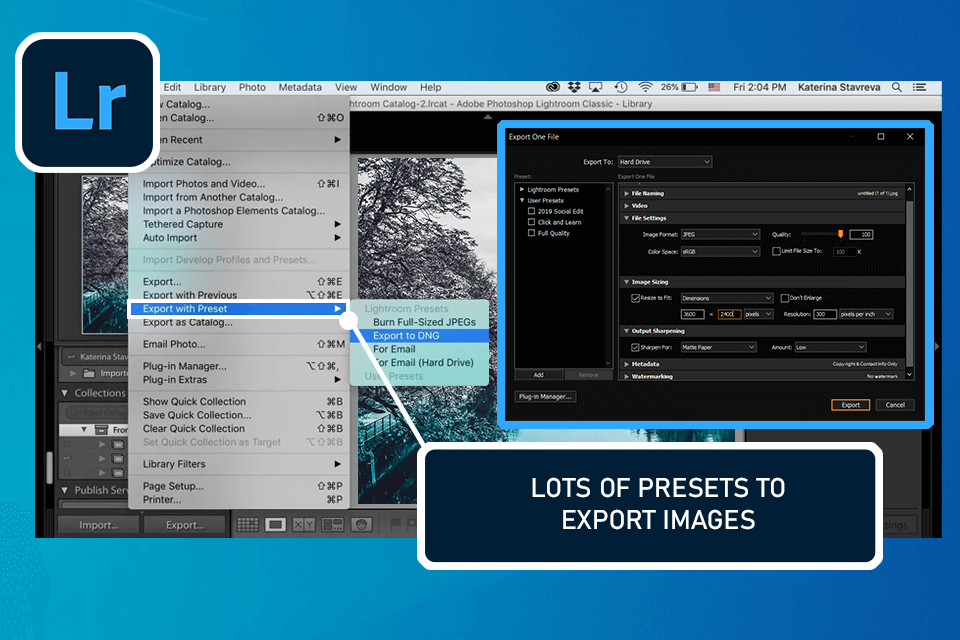The width and height of the screenshot is (960, 640).
Task: Collapse the right panel via edge arrow
Action: tap(937, 347)
